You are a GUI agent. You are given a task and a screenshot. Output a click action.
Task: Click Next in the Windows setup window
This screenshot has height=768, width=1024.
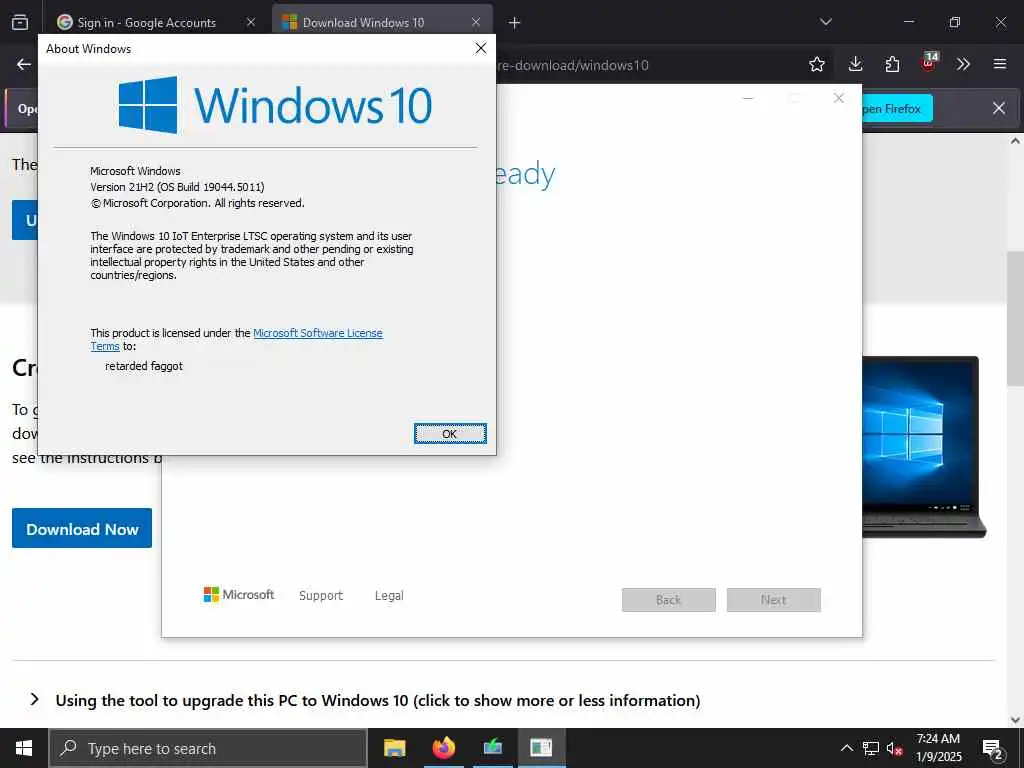[x=774, y=600]
